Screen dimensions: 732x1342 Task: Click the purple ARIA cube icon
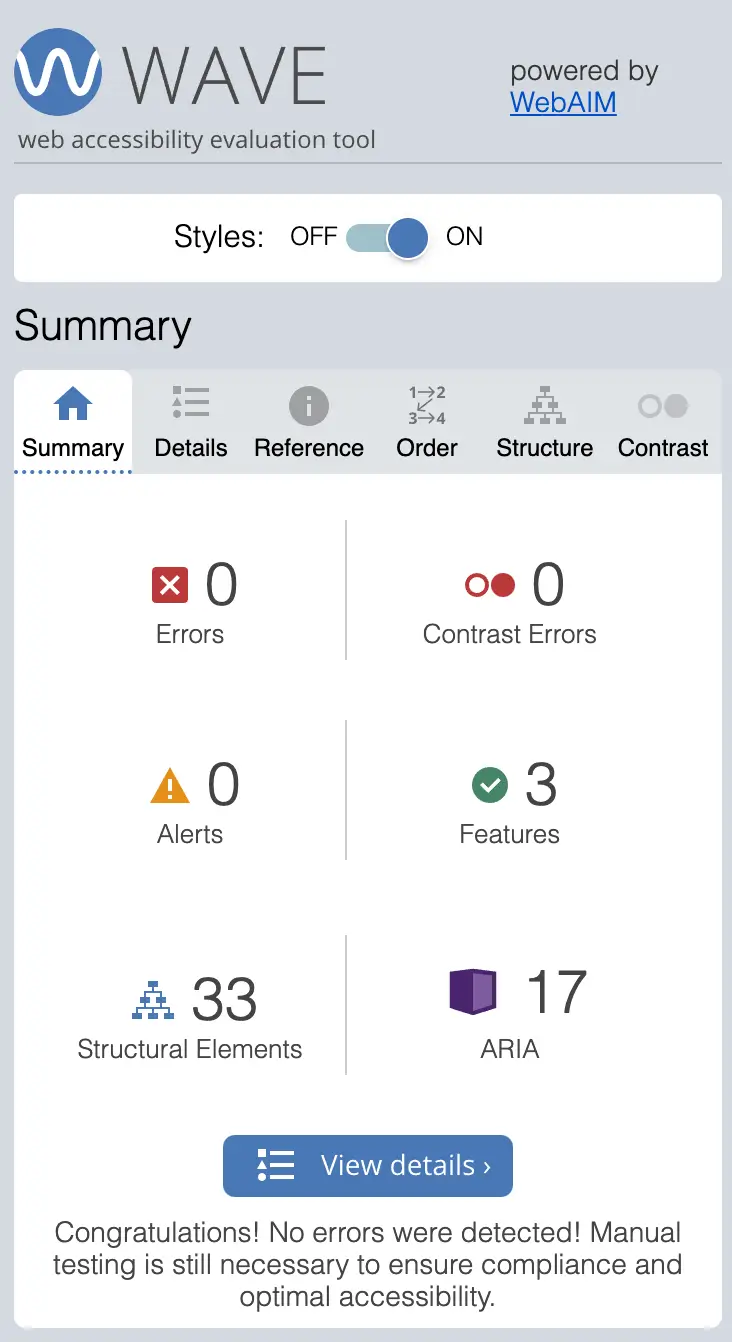point(473,991)
